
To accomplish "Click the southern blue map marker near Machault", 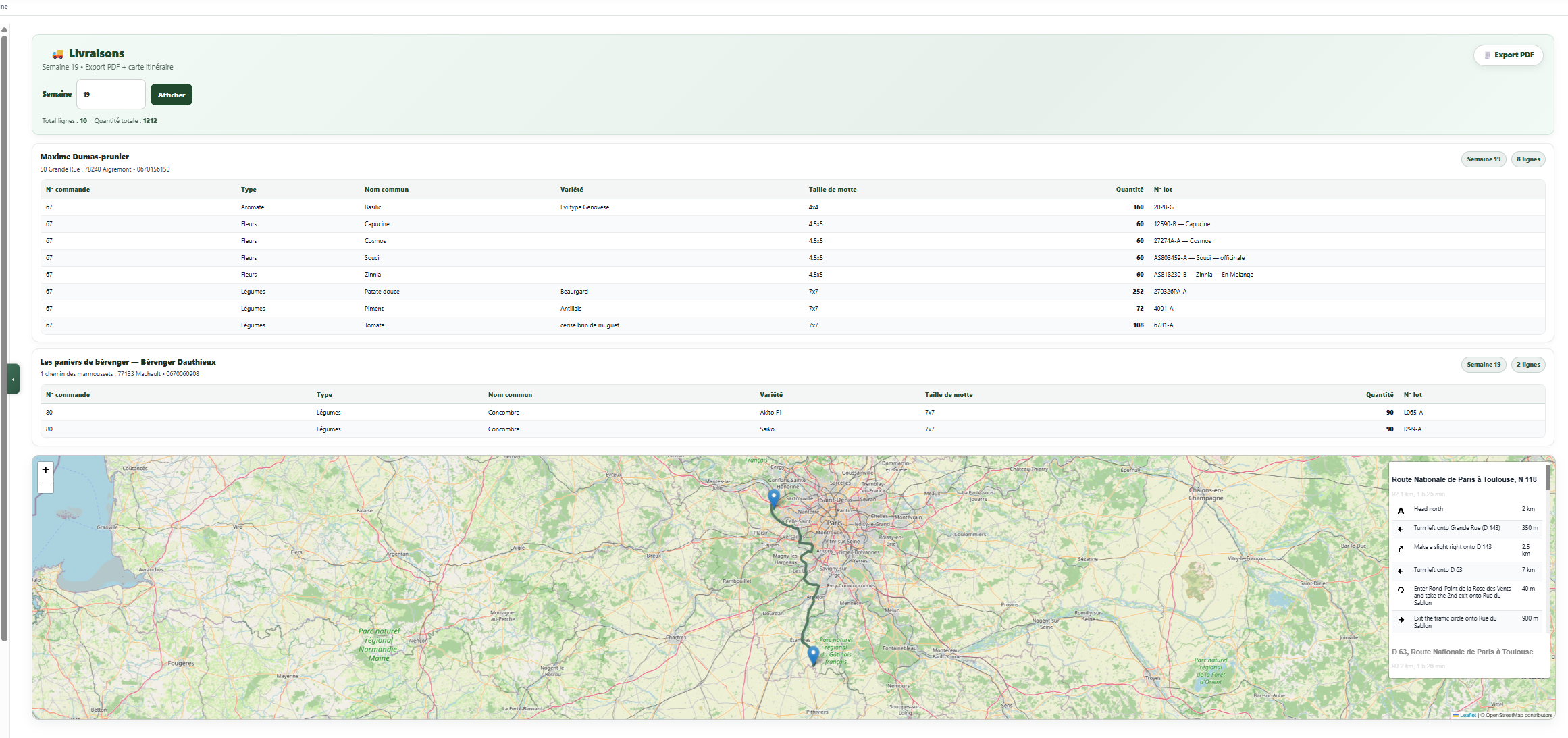I will (813, 656).
